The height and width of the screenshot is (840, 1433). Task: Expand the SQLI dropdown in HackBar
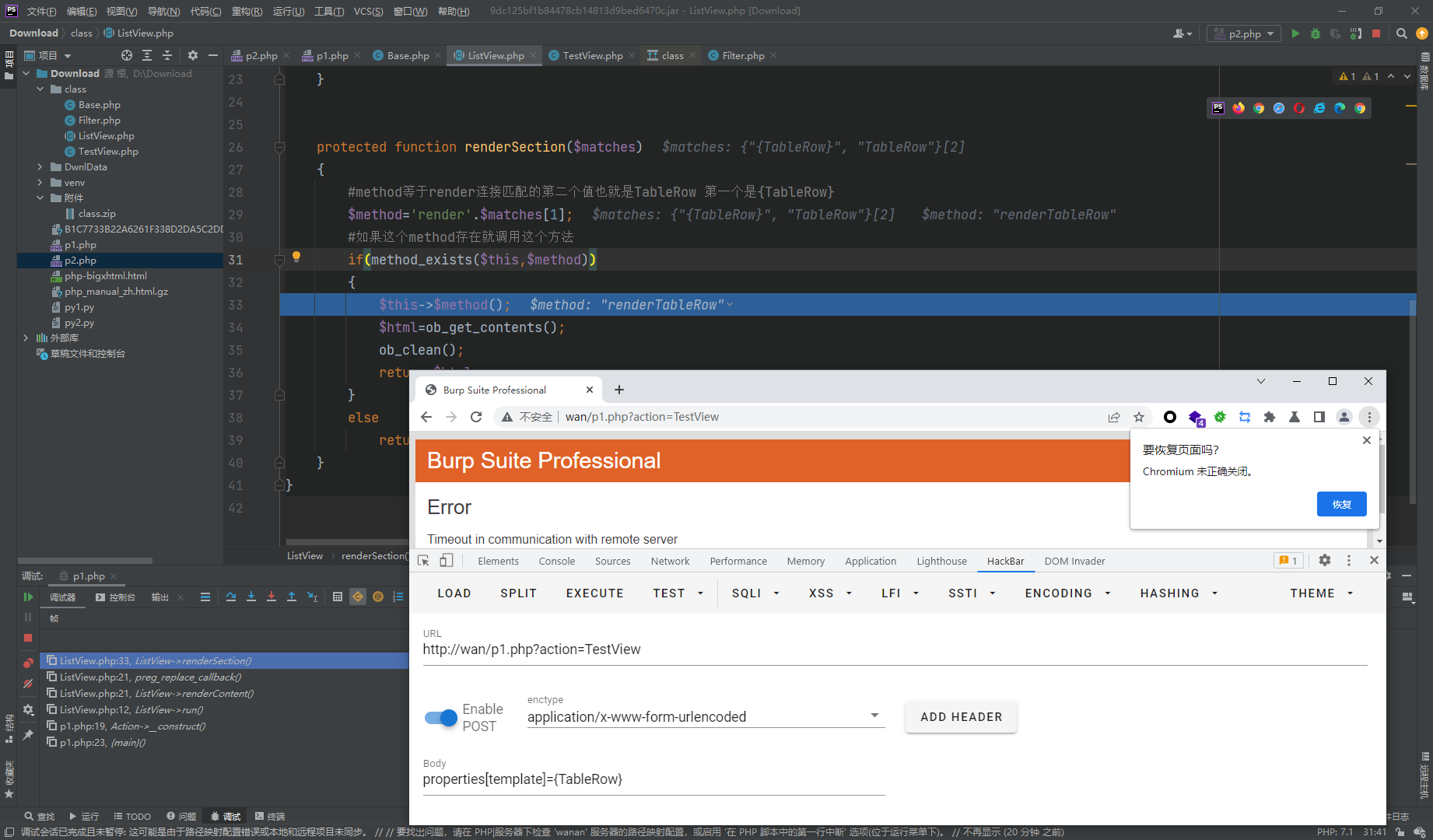[x=755, y=593]
